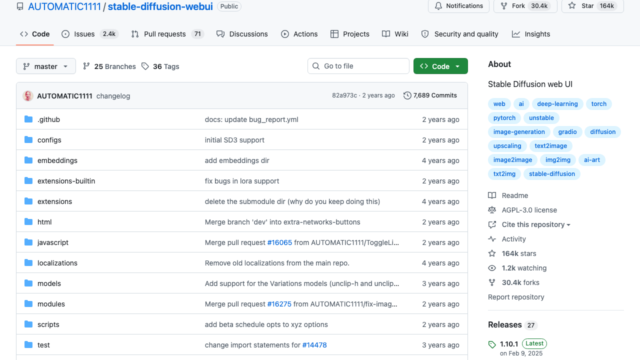Click the Go to file search field
This screenshot has height=360, width=640.
[x=358, y=66]
